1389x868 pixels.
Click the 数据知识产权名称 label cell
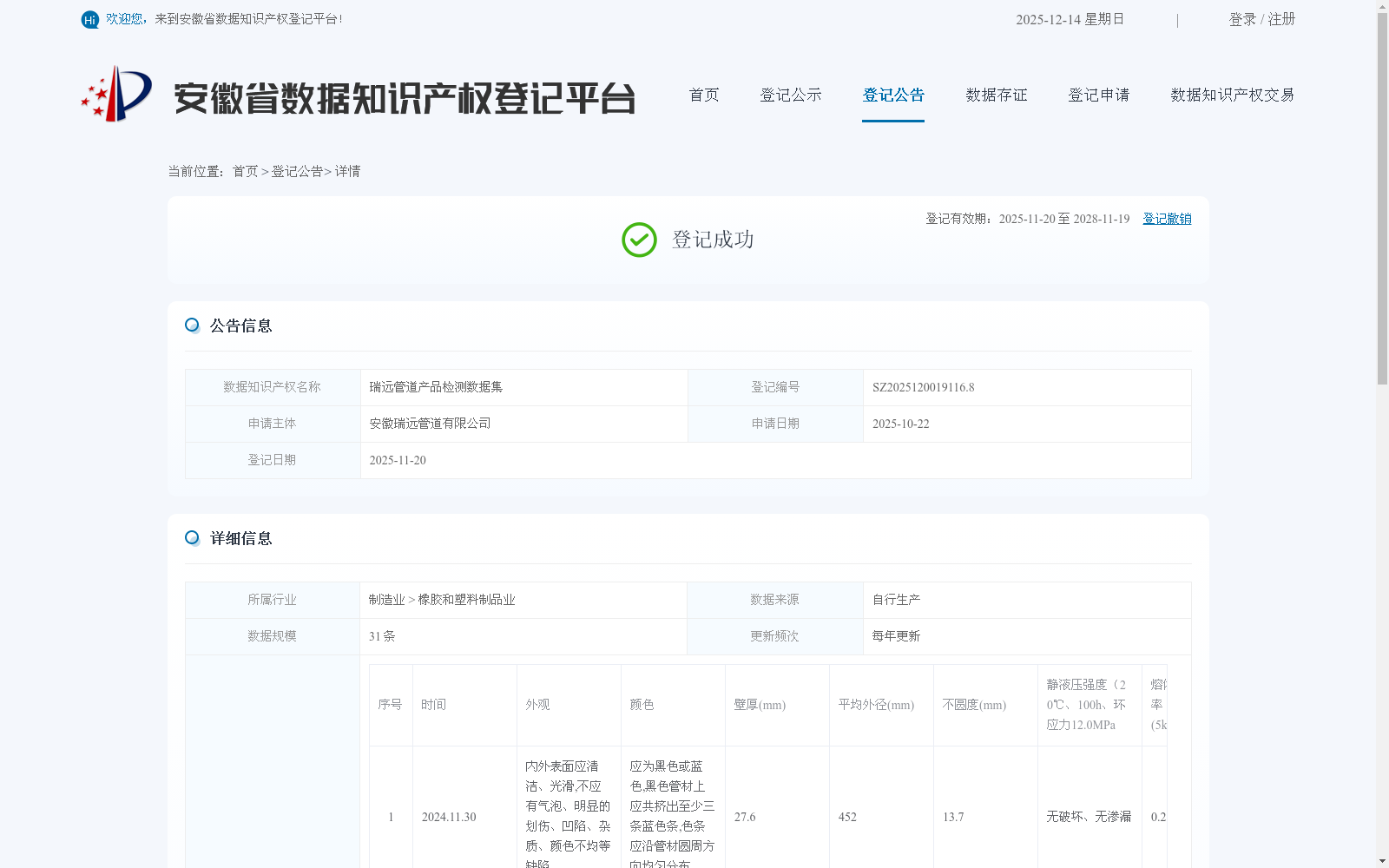click(273, 387)
